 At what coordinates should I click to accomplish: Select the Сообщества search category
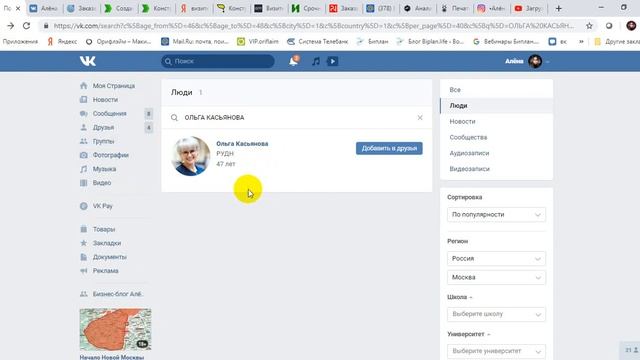[496, 138]
